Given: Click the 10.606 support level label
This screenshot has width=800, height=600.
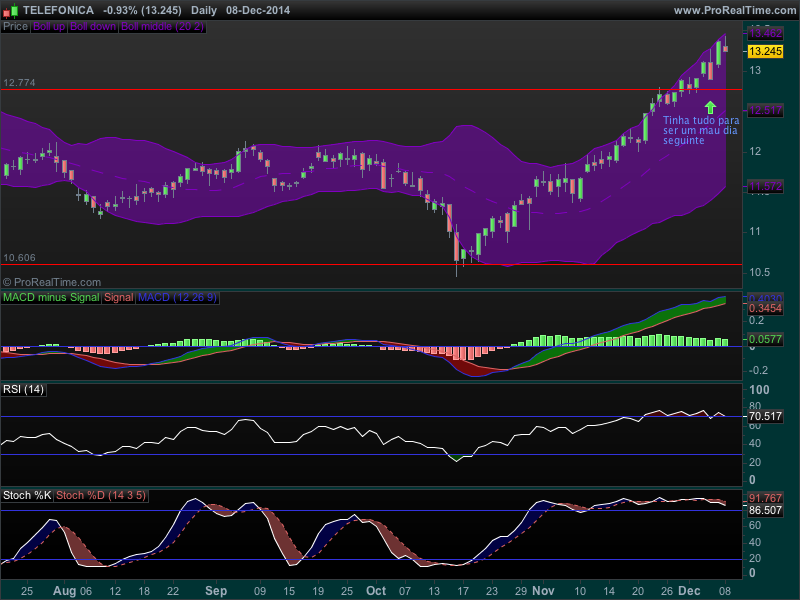Looking at the screenshot, I should pyautogui.click(x=19, y=258).
